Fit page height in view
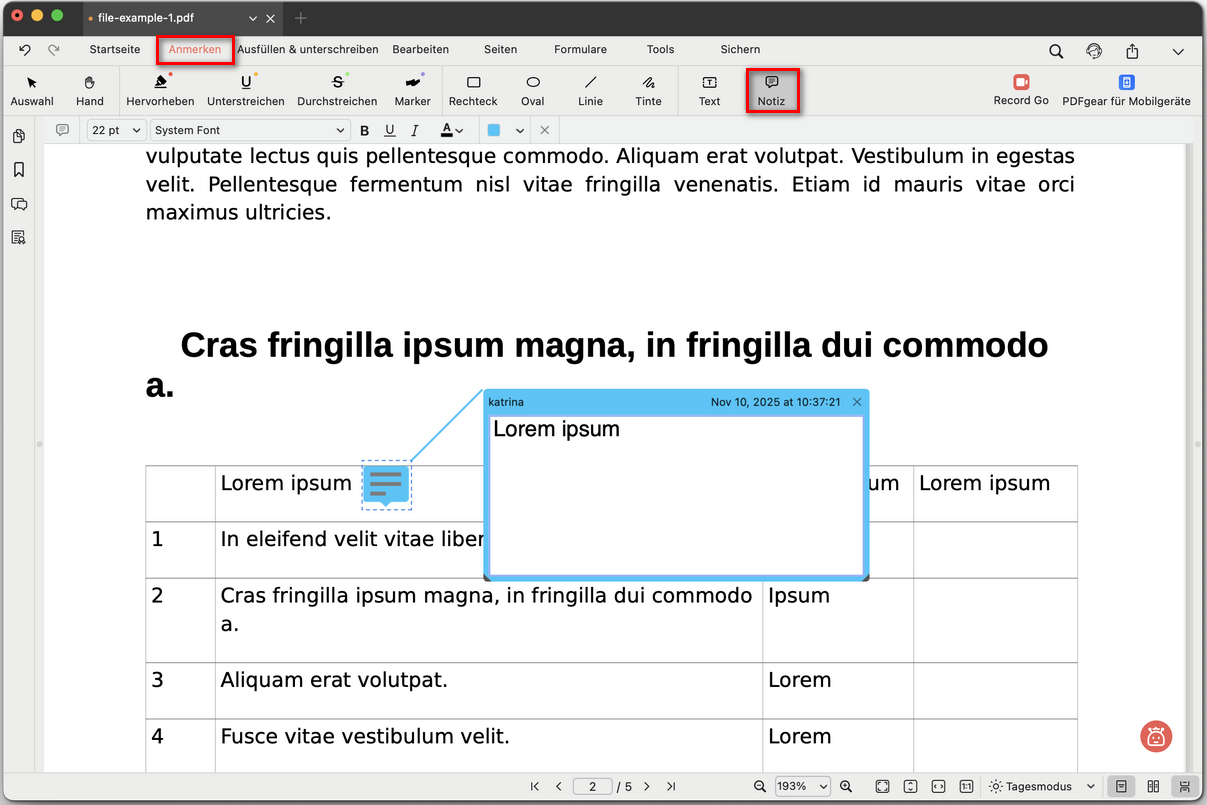The width and height of the screenshot is (1207, 805). (910, 787)
